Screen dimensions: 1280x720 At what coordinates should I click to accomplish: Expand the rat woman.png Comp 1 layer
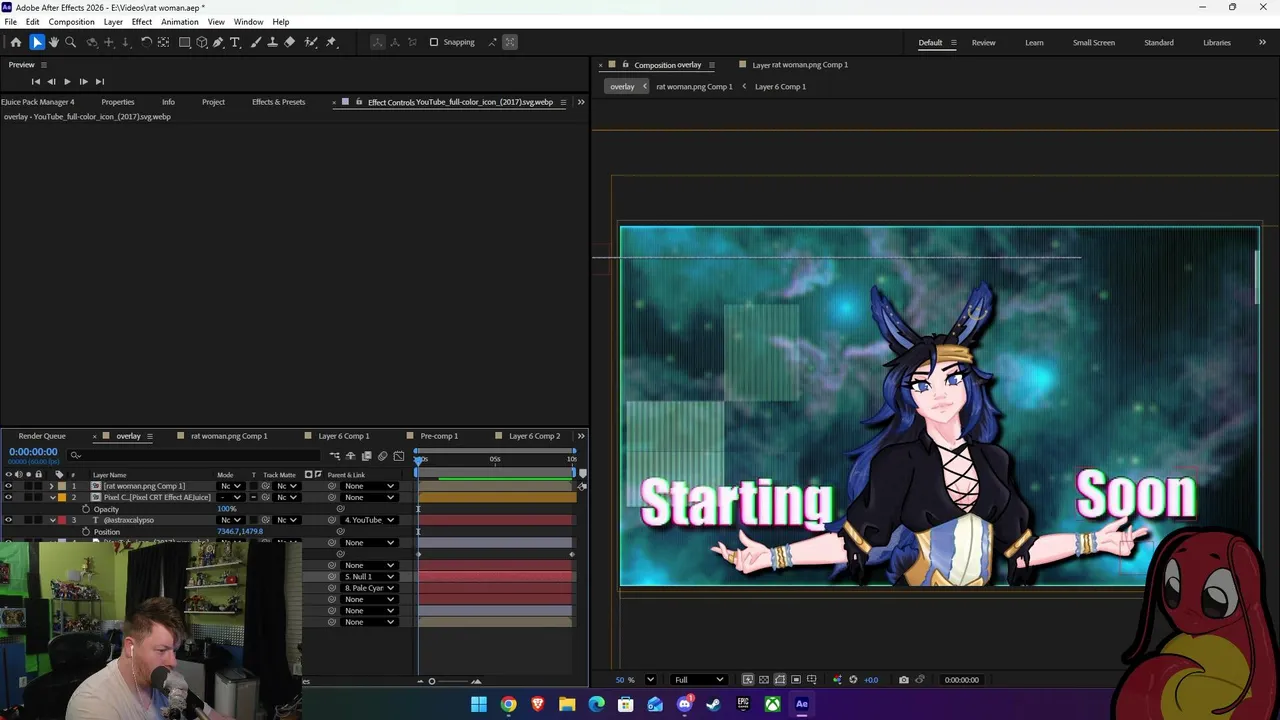pyautogui.click(x=52, y=486)
